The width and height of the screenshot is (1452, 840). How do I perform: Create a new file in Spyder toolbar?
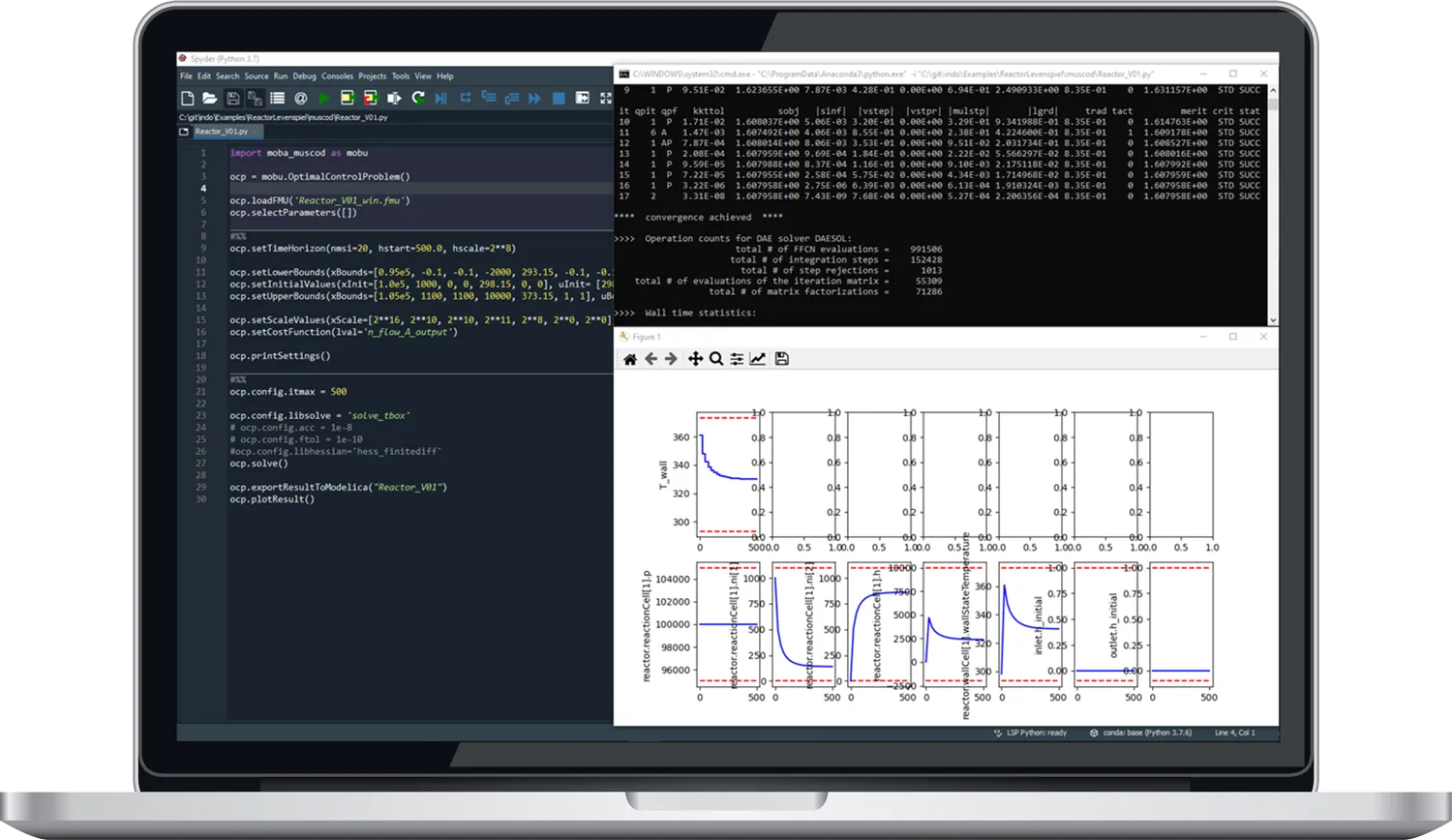tap(188, 98)
